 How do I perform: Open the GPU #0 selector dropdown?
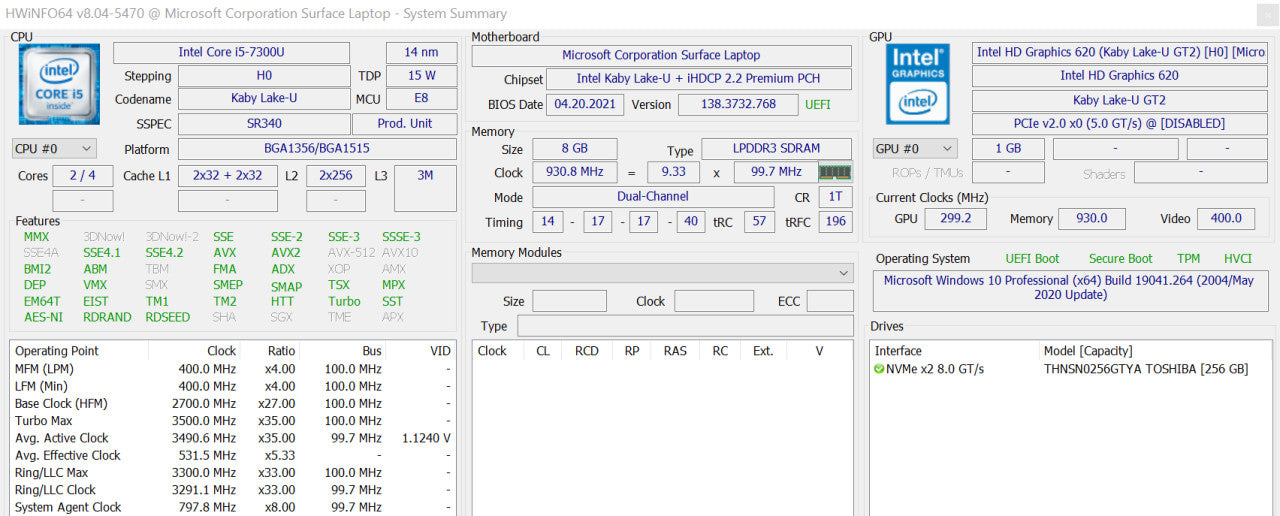click(914, 148)
